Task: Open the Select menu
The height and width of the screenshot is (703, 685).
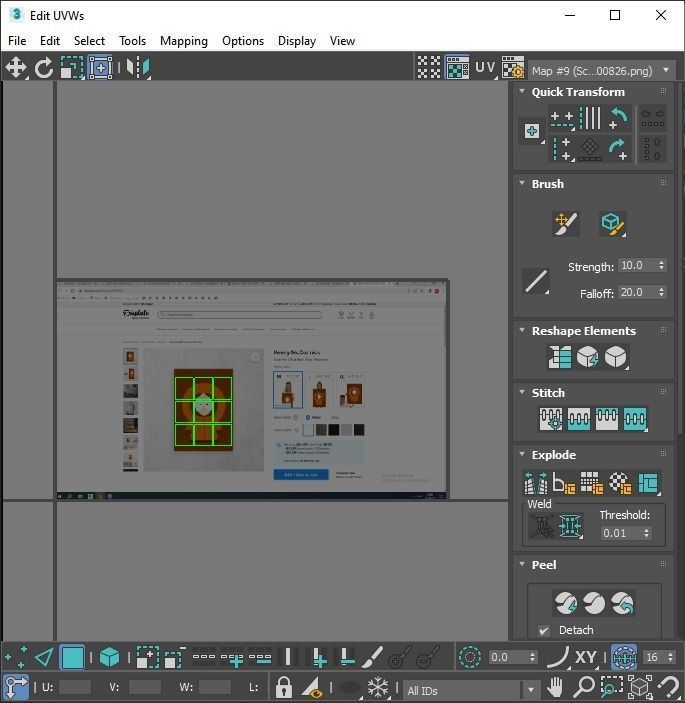Action: [x=89, y=41]
